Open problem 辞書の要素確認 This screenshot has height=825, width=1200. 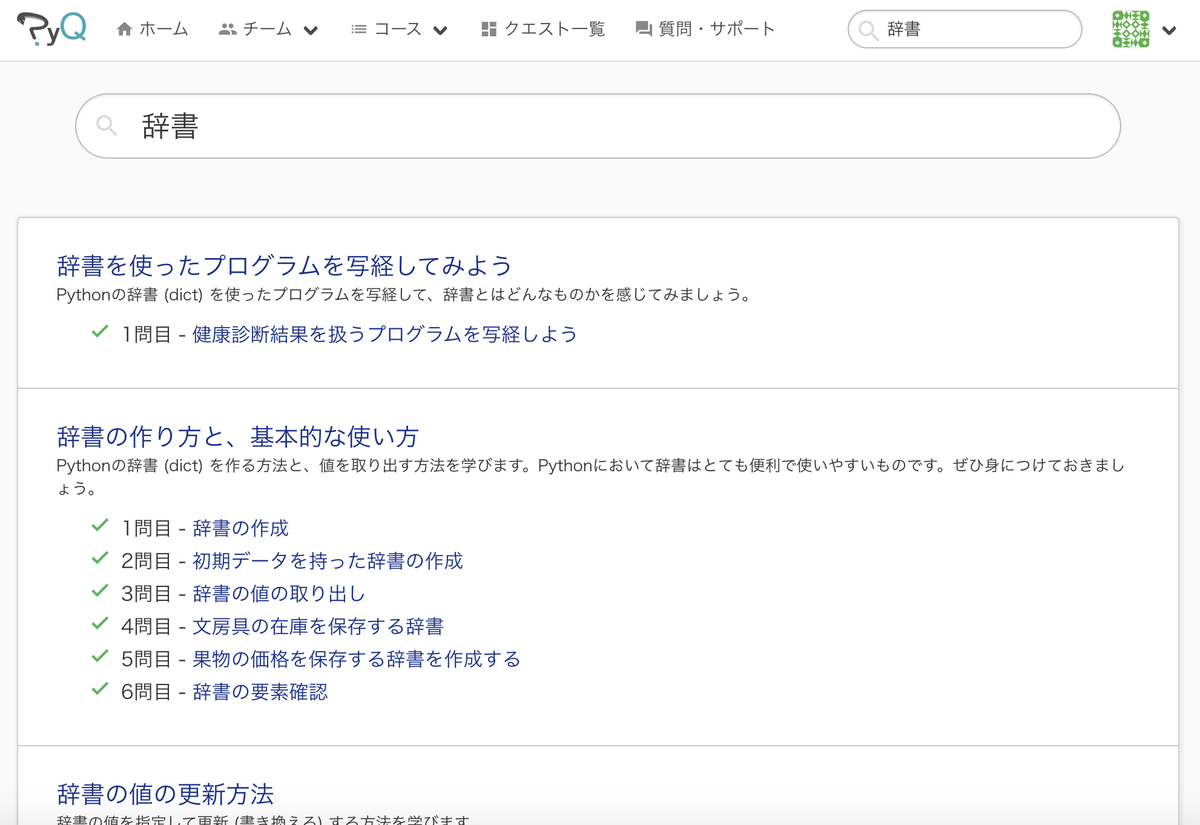[260, 692]
